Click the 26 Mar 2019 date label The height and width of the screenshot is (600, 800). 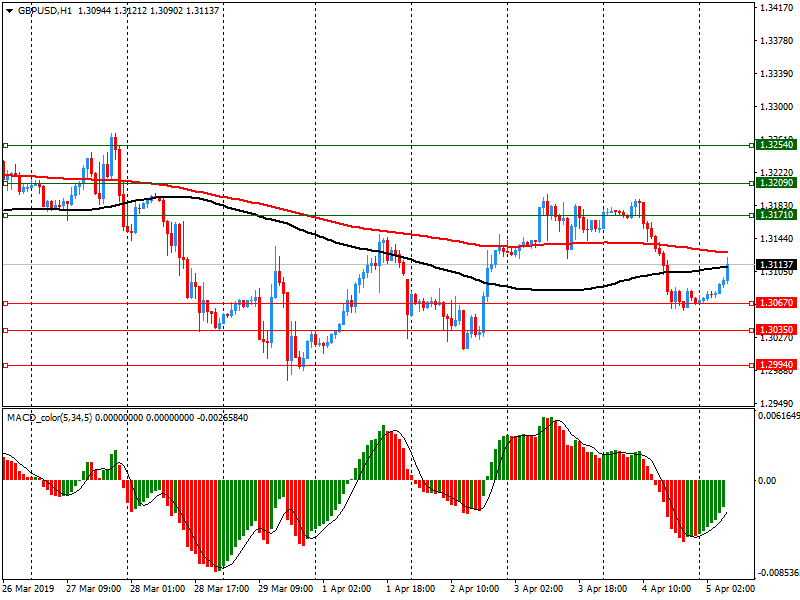[x=27, y=590]
